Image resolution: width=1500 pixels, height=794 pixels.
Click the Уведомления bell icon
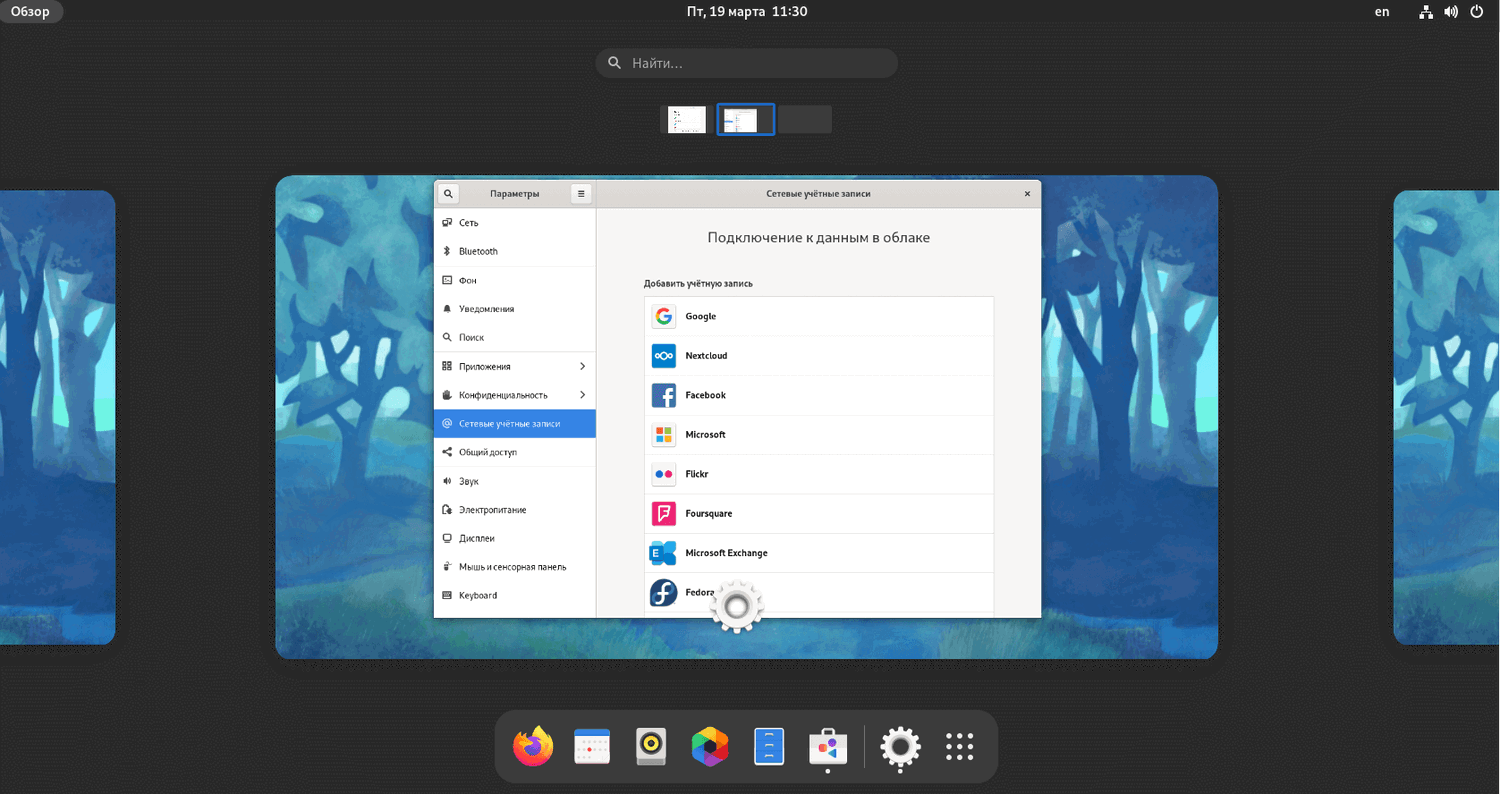[447, 309]
